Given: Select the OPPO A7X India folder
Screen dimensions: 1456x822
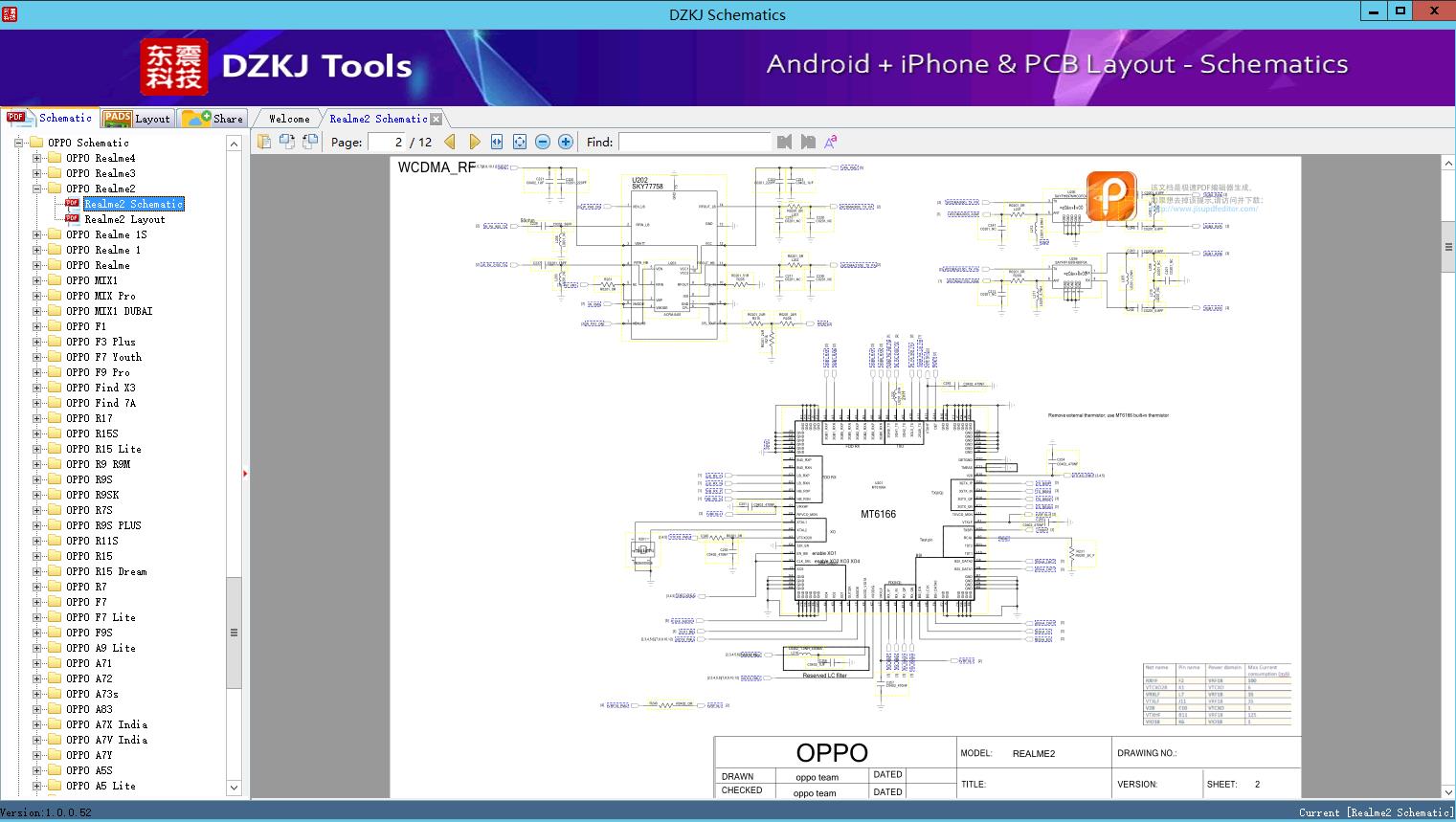Looking at the screenshot, I should [106, 724].
